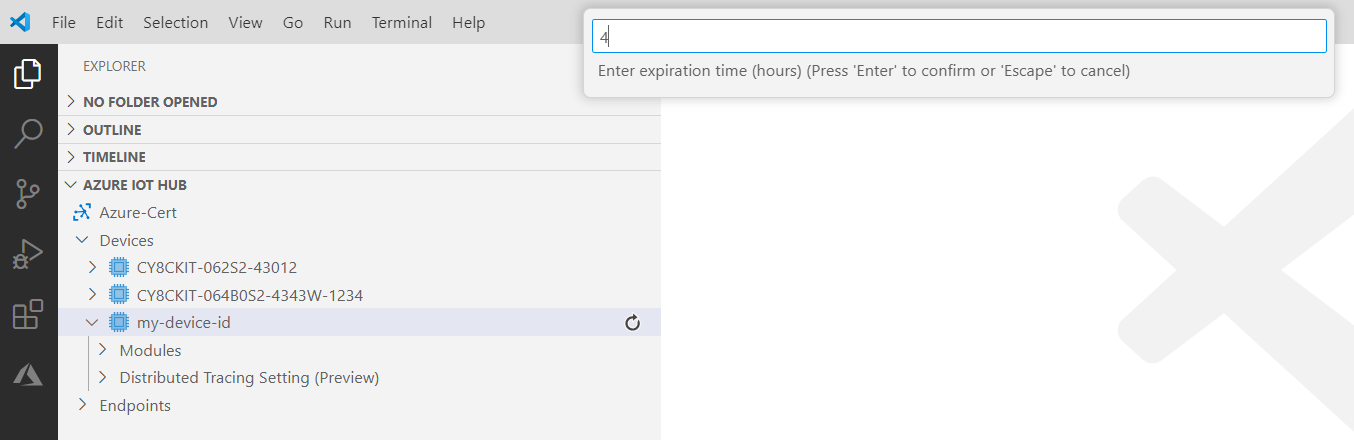
Task: Open the Extensions view icon
Action: pos(28,315)
